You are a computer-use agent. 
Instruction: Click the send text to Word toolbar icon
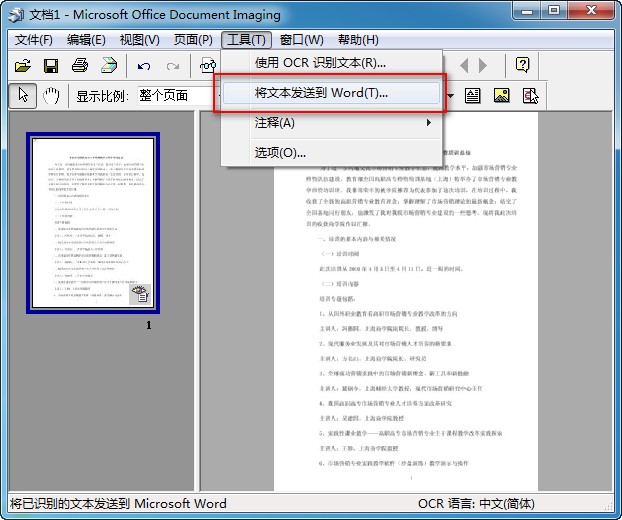point(530,96)
